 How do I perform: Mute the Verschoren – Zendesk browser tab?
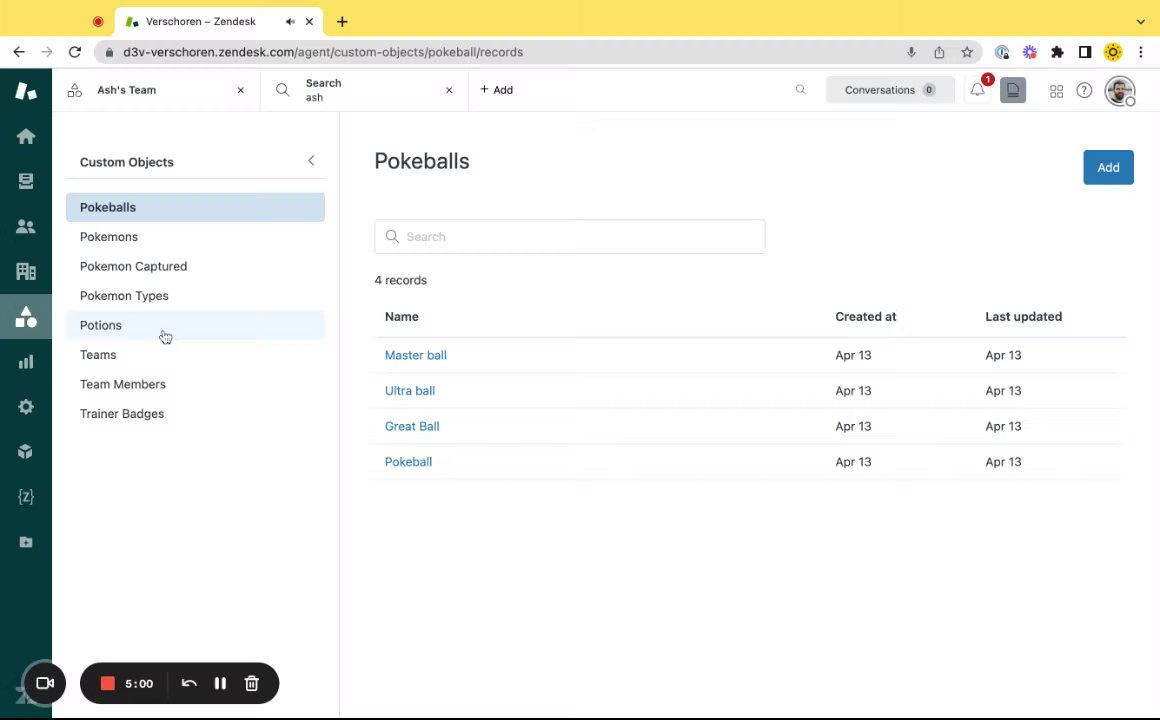[290, 21]
